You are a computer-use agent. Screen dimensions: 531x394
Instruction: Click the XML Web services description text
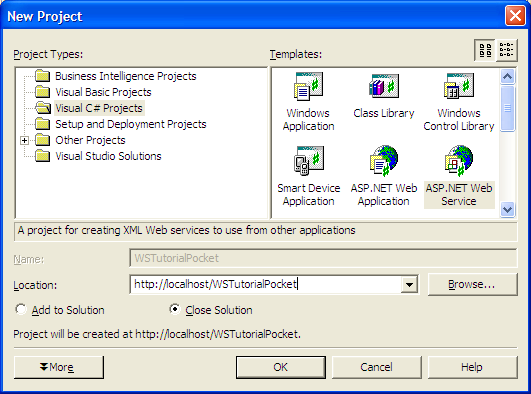187,230
